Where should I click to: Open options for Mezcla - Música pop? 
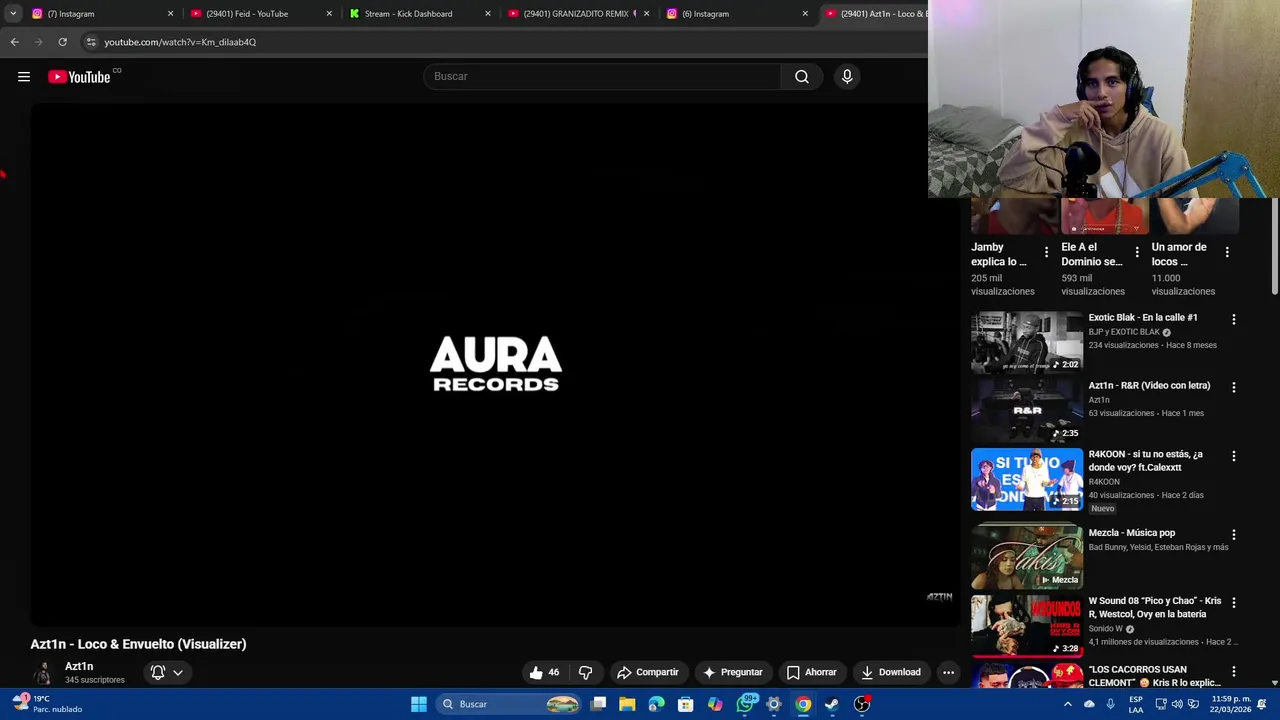1233,535
